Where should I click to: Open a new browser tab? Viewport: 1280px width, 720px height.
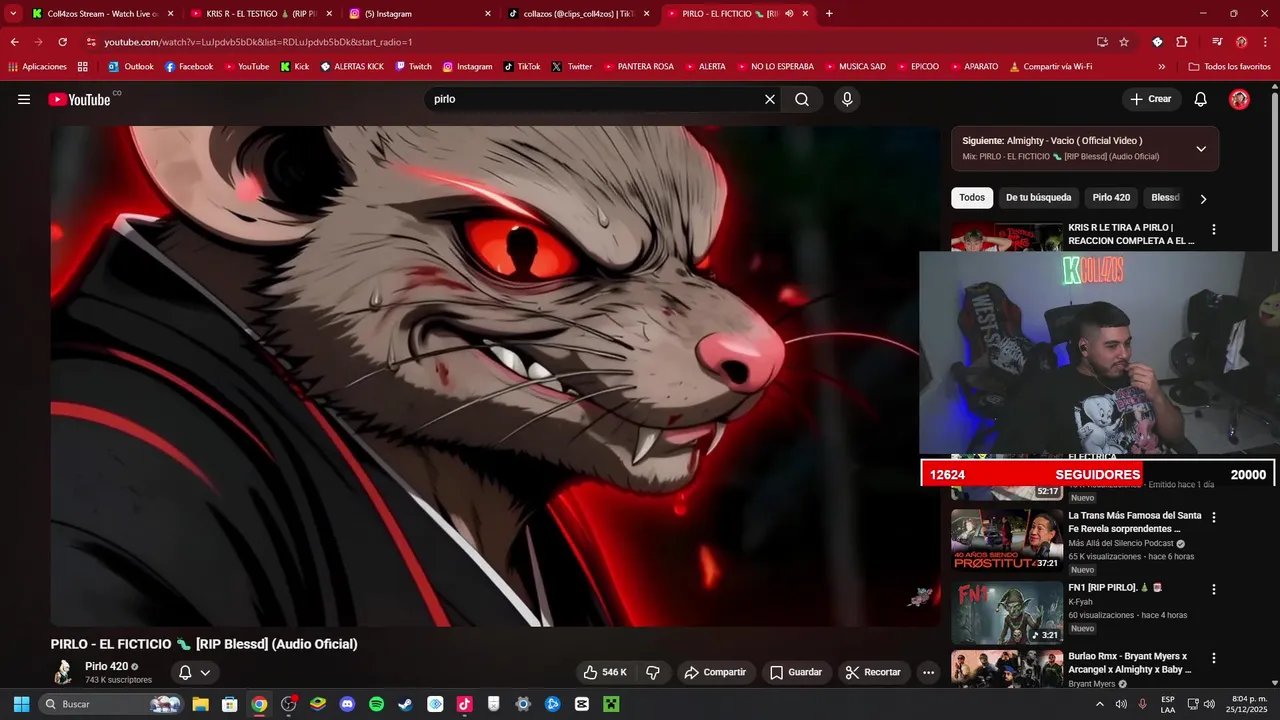click(x=829, y=14)
